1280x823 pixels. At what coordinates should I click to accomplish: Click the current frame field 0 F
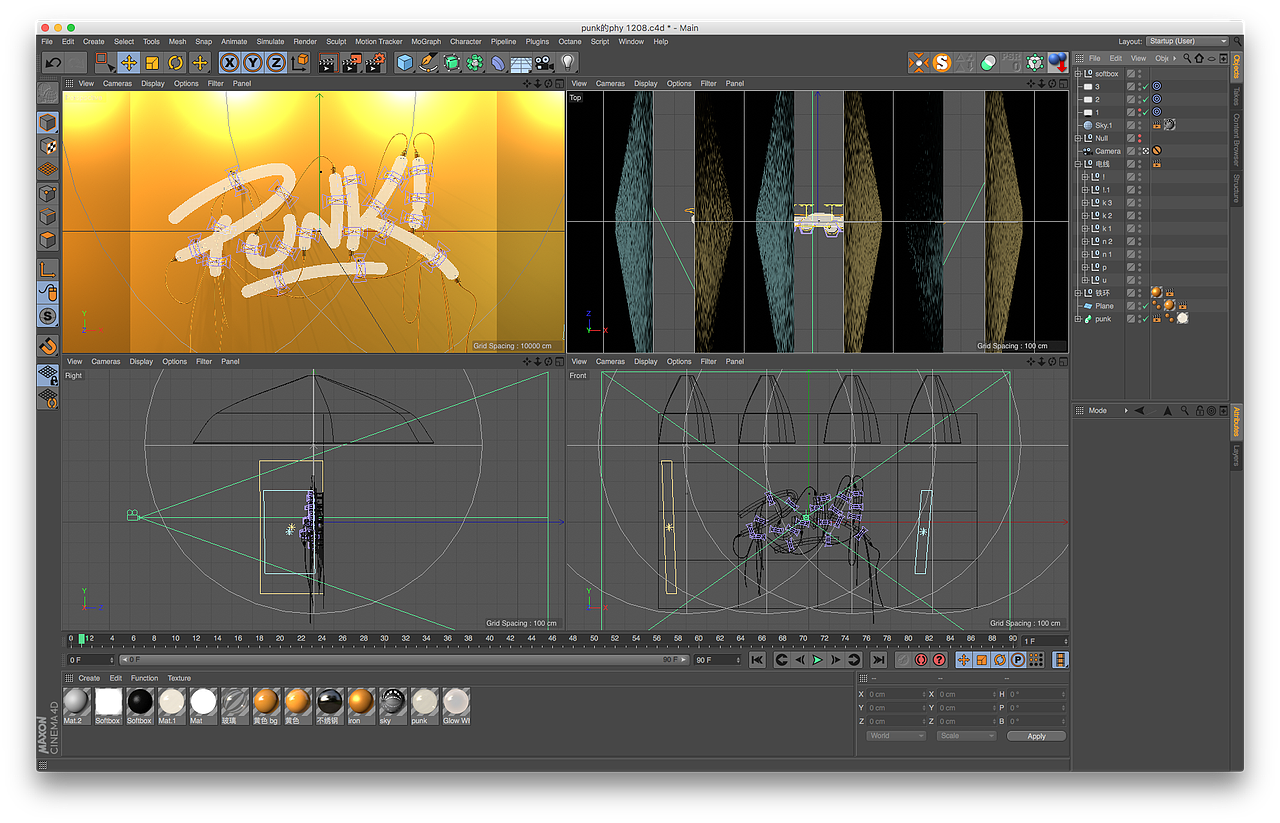coord(90,660)
